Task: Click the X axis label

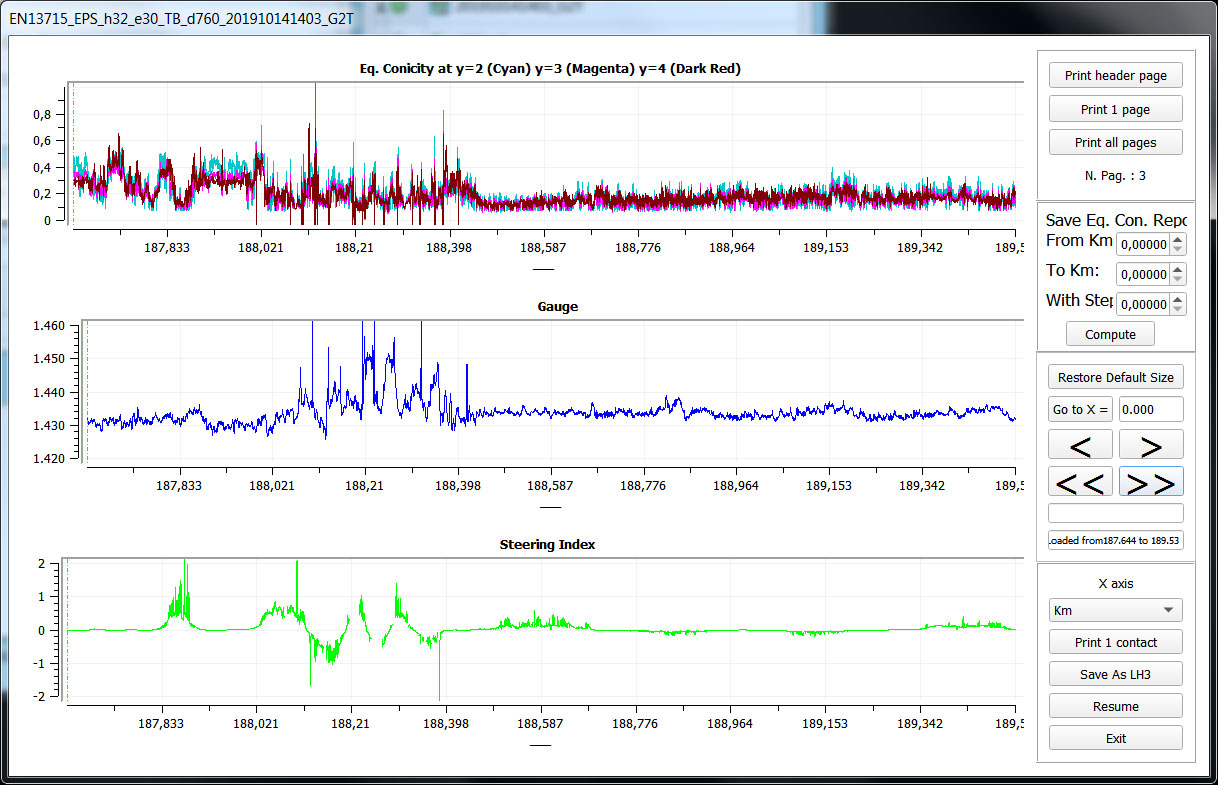Action: 1116,584
